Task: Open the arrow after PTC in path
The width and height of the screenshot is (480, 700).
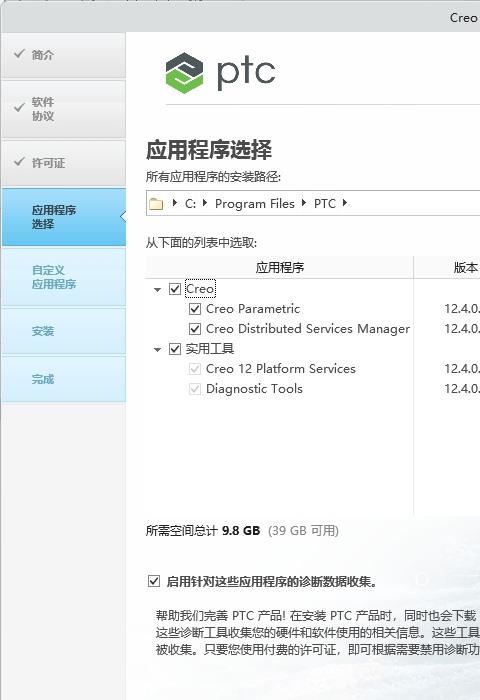Action: (x=345, y=203)
